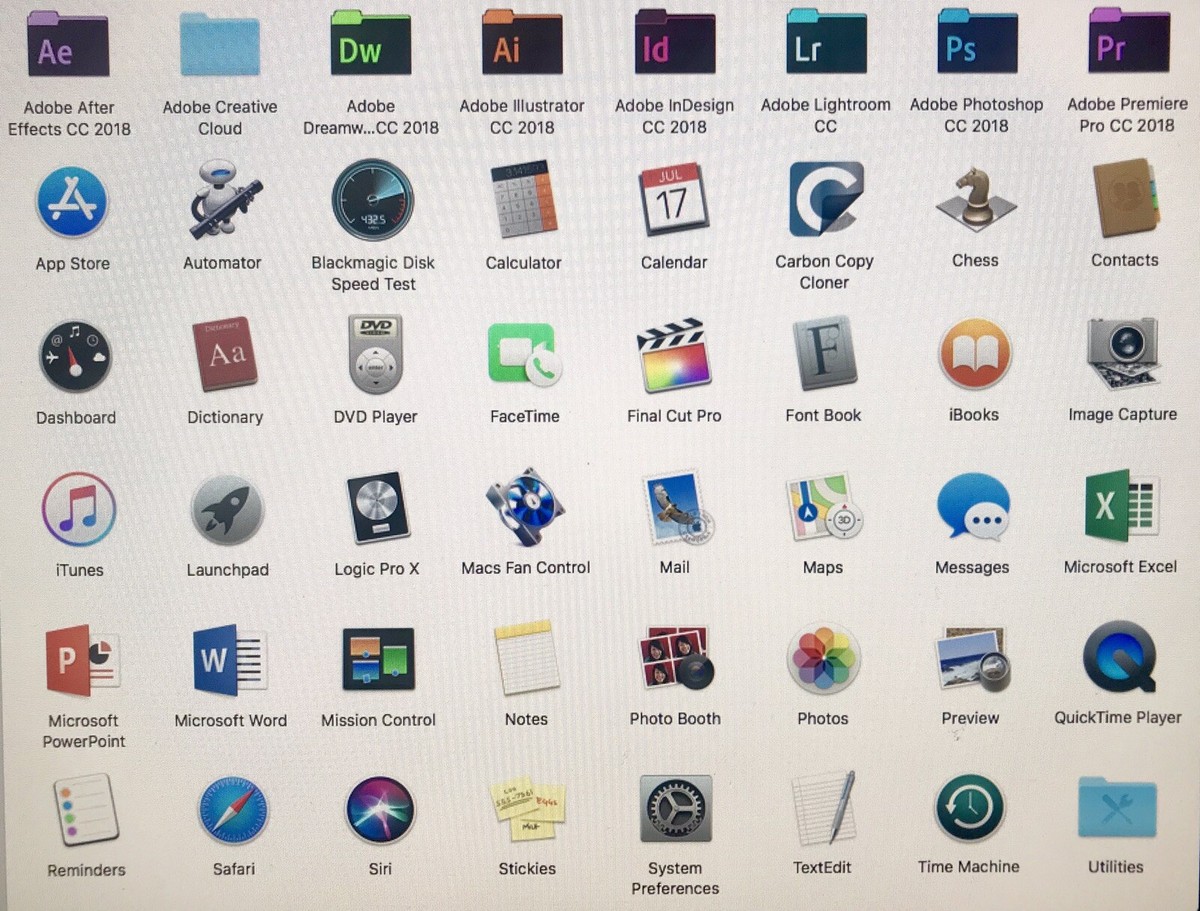Open the Adobe Creative Cloud folder

click(219, 44)
